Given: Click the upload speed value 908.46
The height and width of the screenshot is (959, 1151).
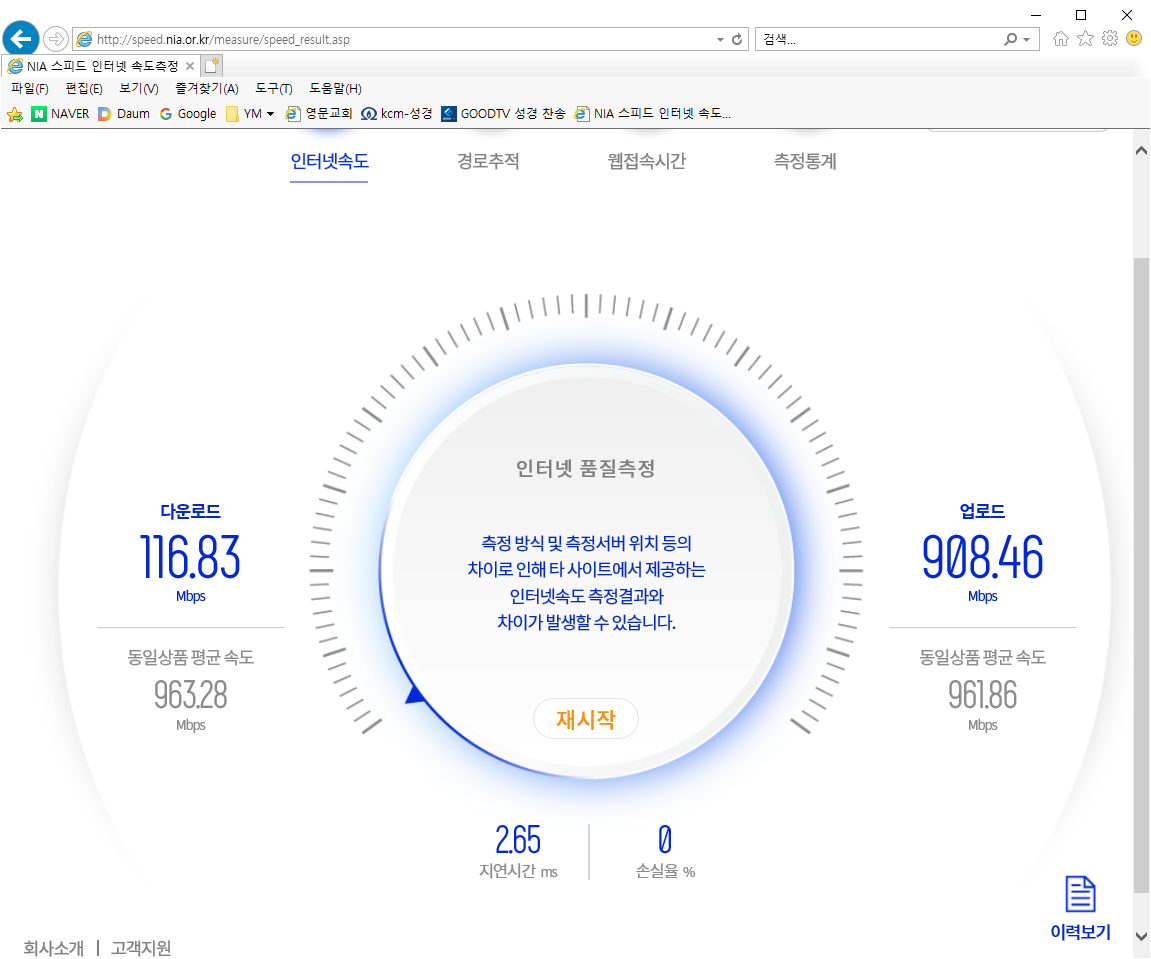Looking at the screenshot, I should point(982,556).
